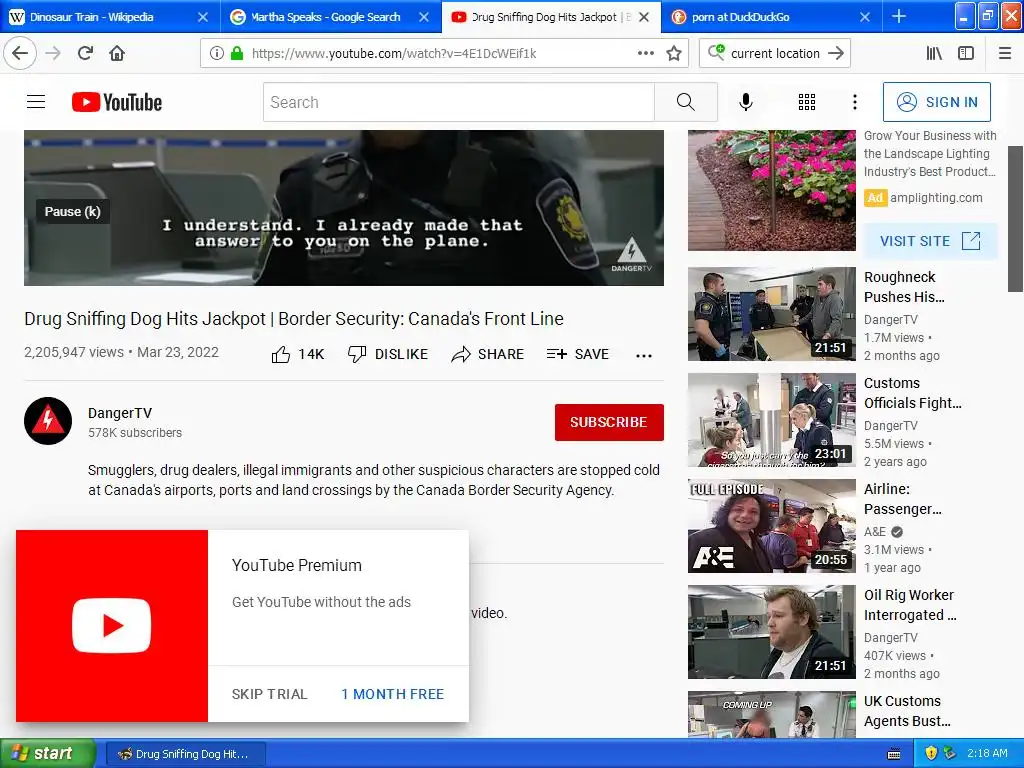Click Drug Sniffing Dog taskbar button
Screen dimensions: 1024x768
coord(185,754)
